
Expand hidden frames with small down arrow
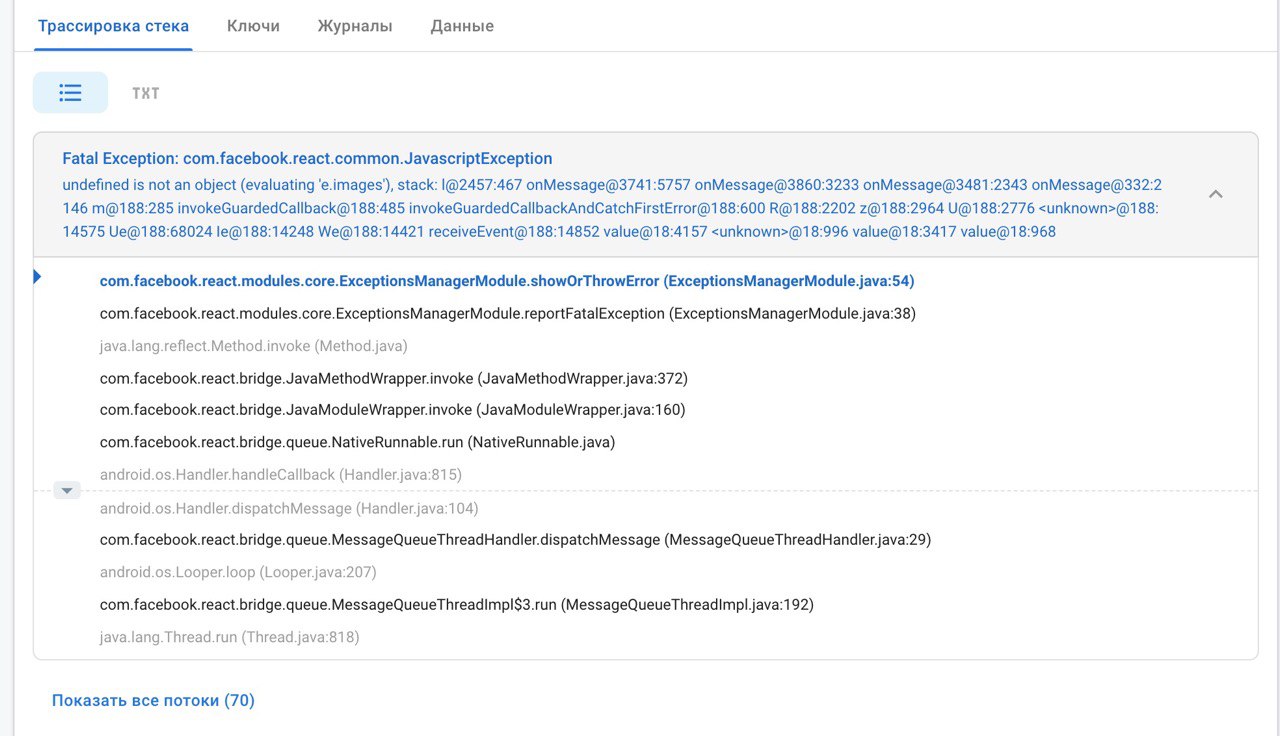[67, 490]
